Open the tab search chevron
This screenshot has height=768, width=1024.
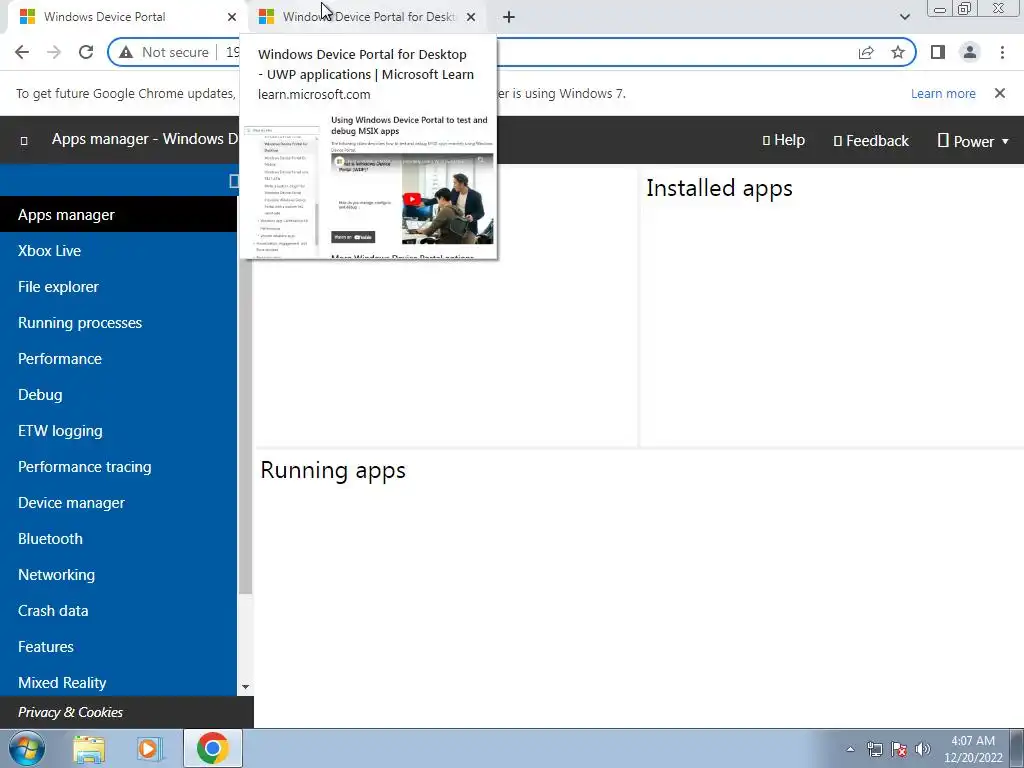pyautogui.click(x=904, y=17)
